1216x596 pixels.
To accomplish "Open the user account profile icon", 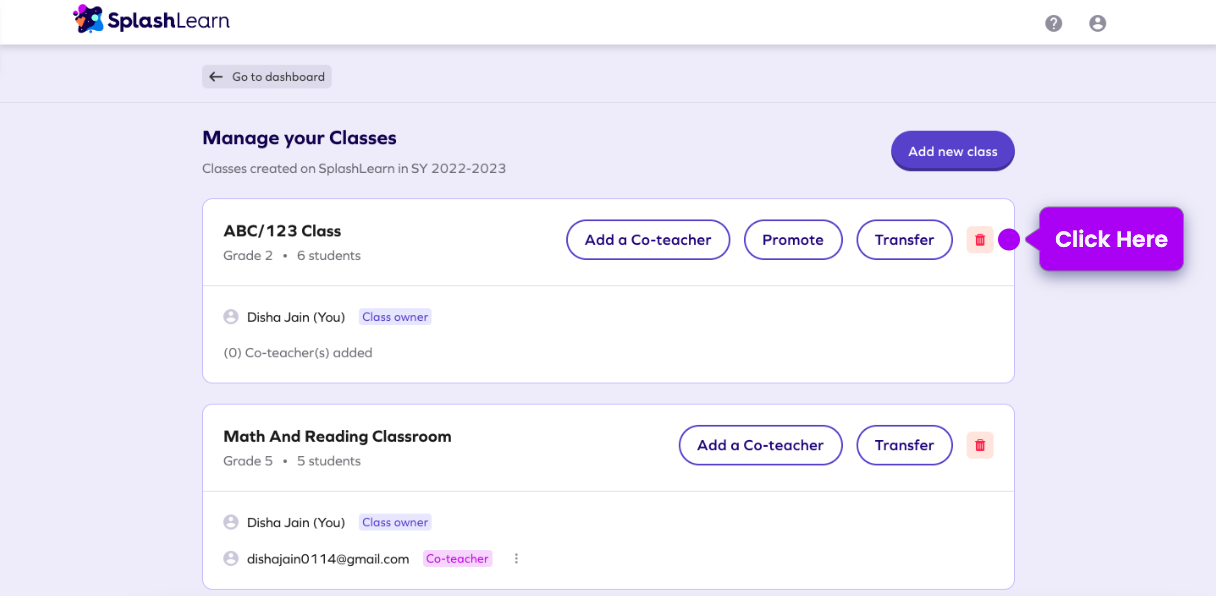I will tap(1097, 23).
